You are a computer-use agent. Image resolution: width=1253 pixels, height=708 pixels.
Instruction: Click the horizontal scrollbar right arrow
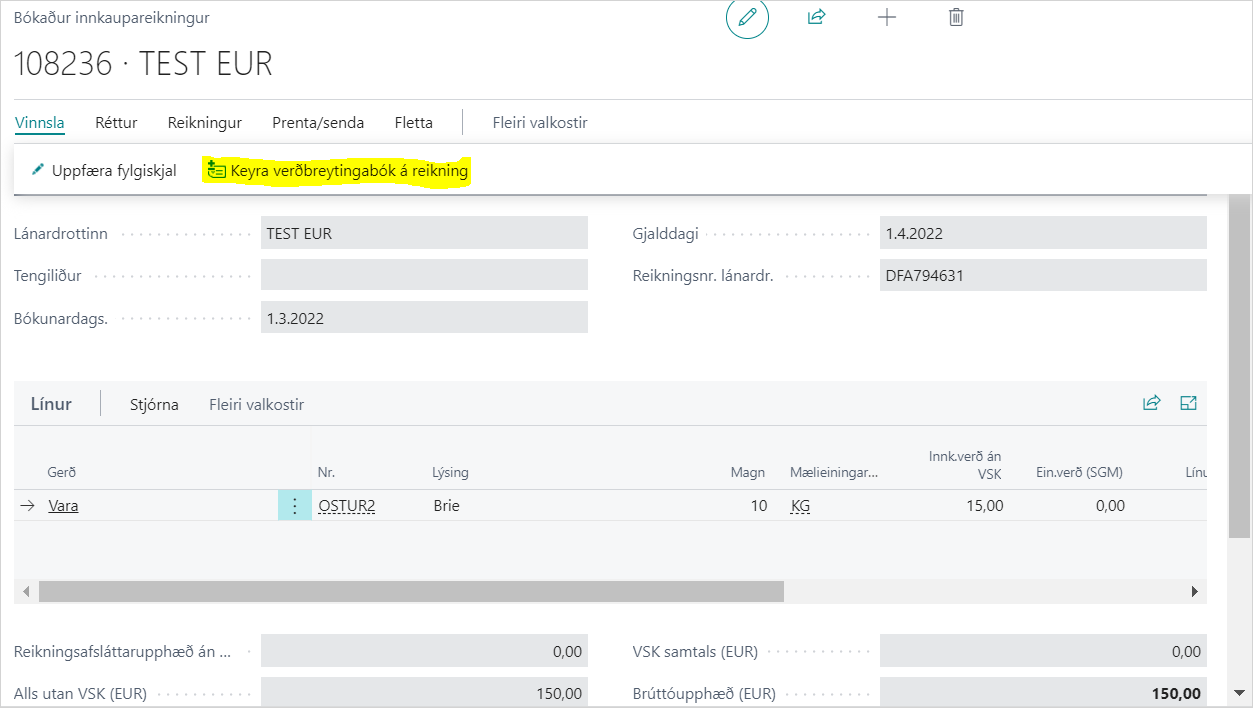(1194, 592)
